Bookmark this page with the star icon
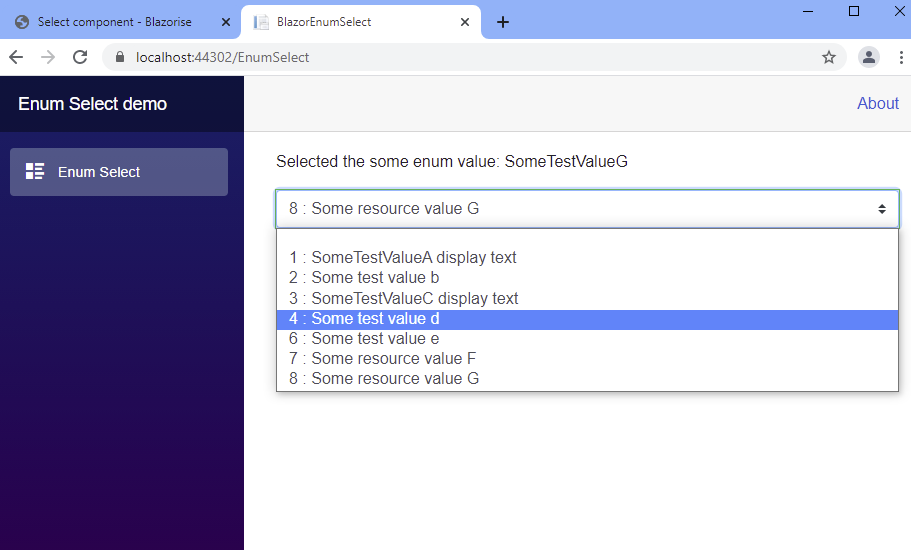 click(x=829, y=57)
